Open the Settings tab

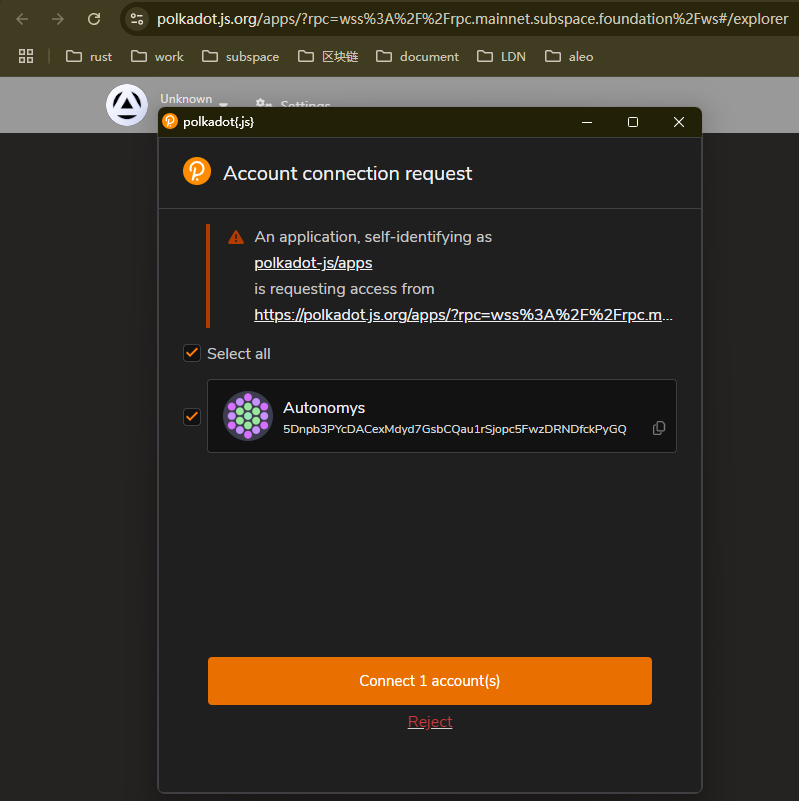(x=293, y=105)
